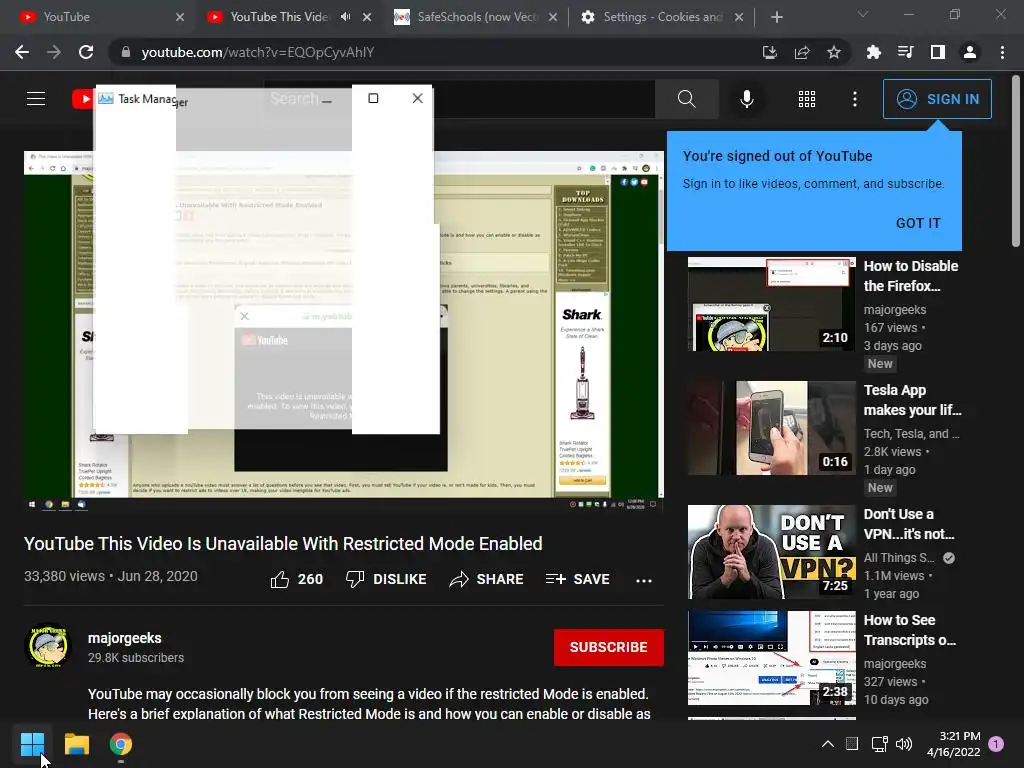Image resolution: width=1024 pixels, height=768 pixels.
Task: Open File Explorer from taskbar
Action: 76,744
